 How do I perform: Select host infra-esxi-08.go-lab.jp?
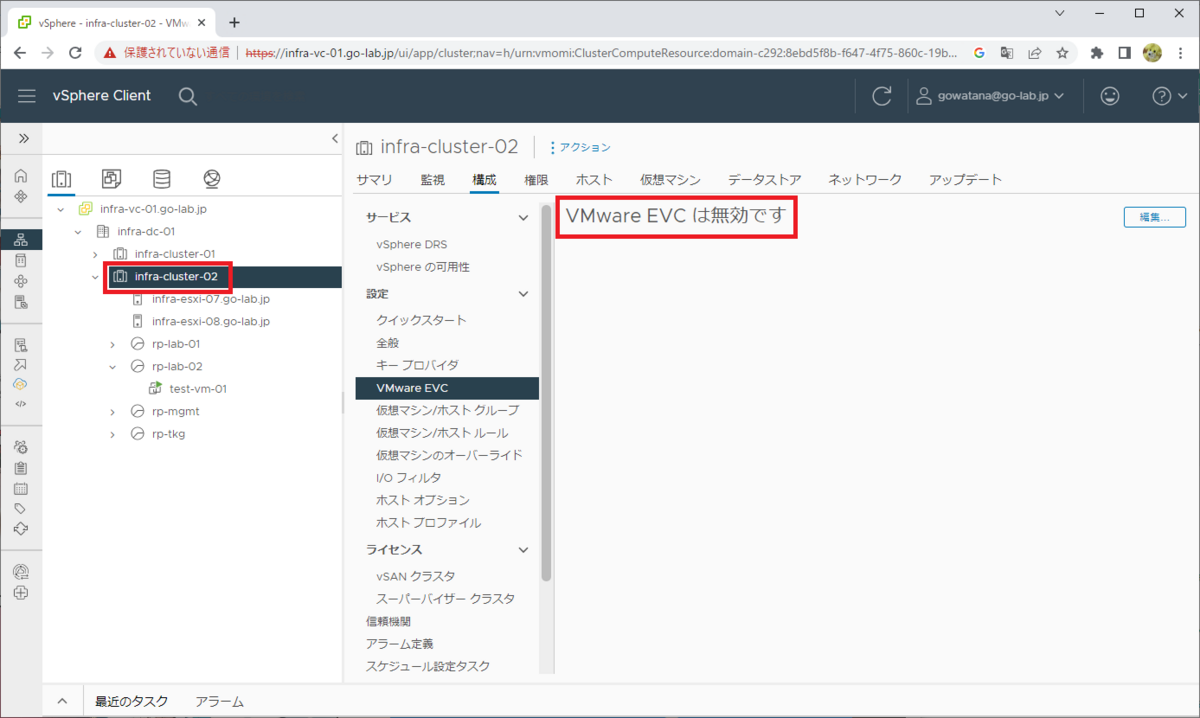coord(211,322)
